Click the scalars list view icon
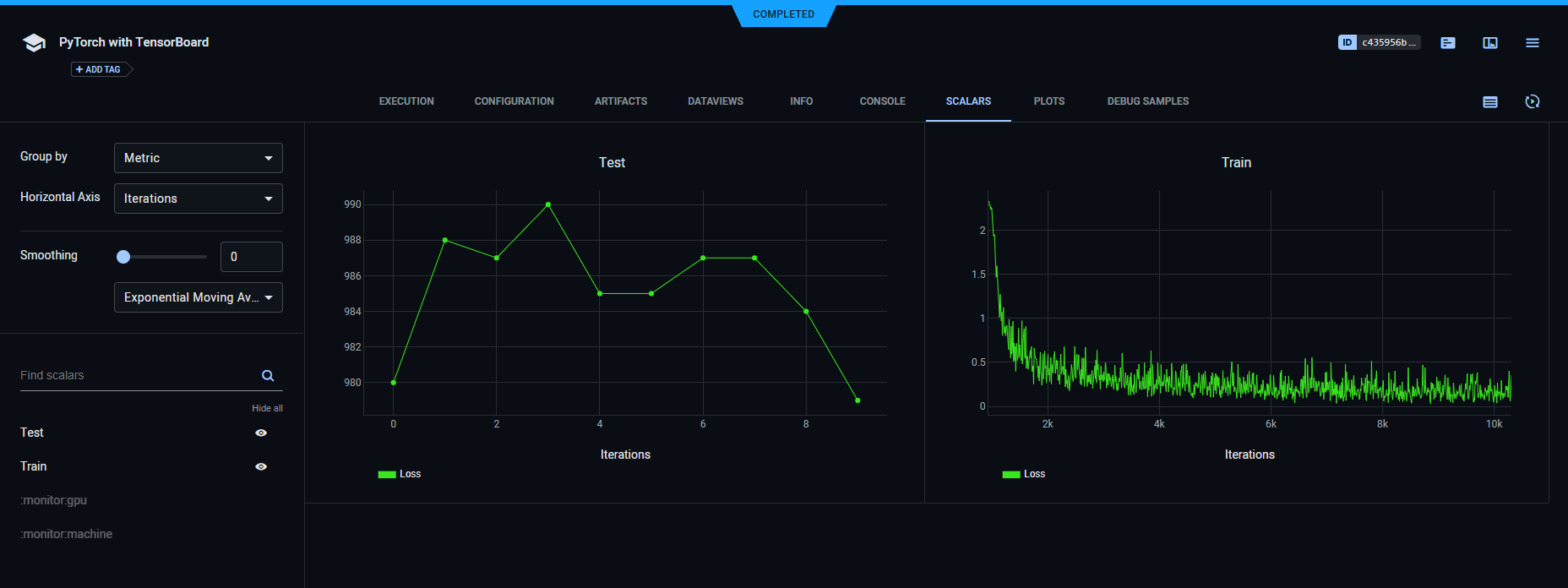Viewport: 1568px width, 588px height. pyautogui.click(x=1490, y=102)
